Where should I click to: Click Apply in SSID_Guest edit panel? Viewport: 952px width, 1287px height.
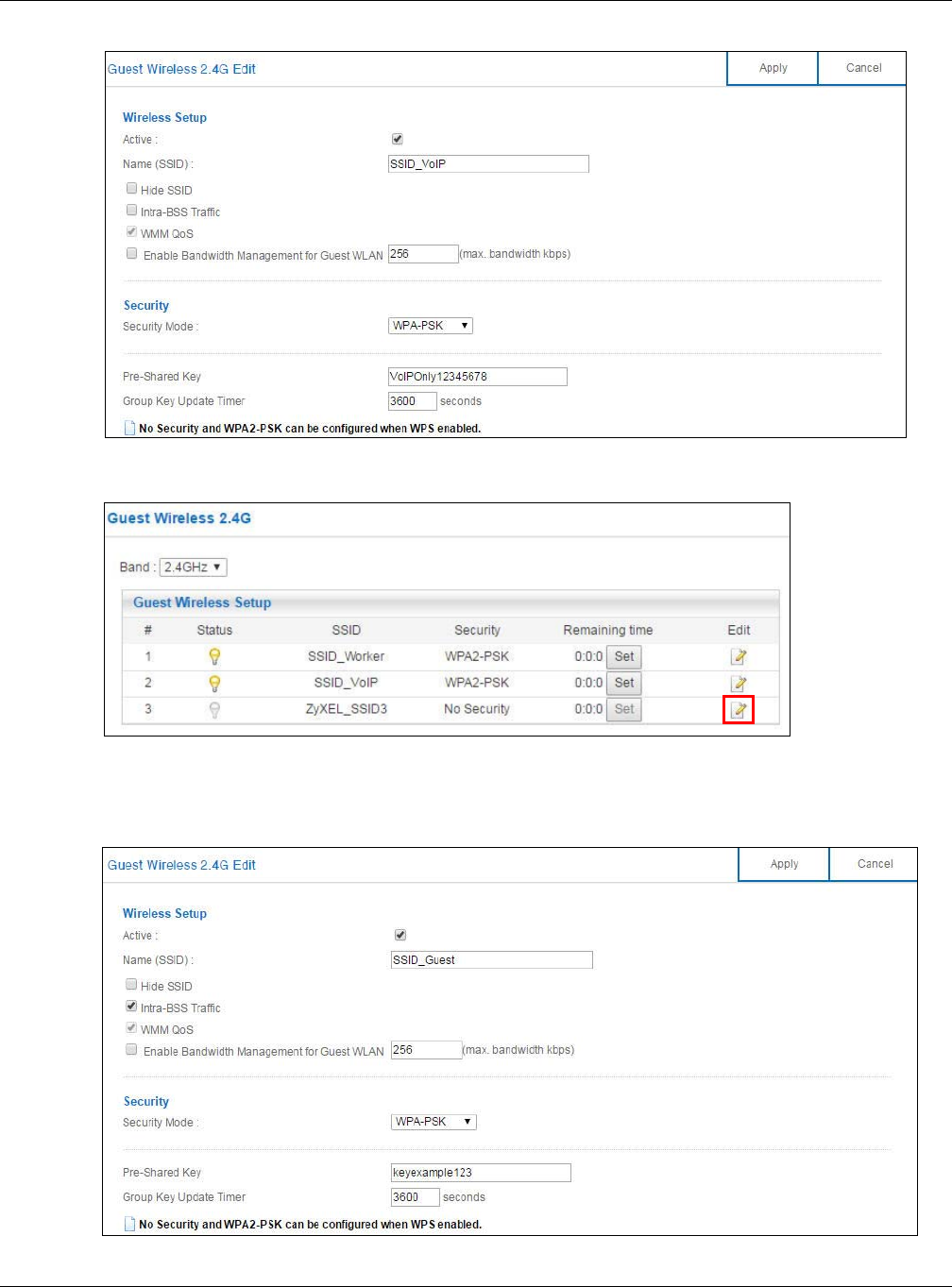coord(784,864)
